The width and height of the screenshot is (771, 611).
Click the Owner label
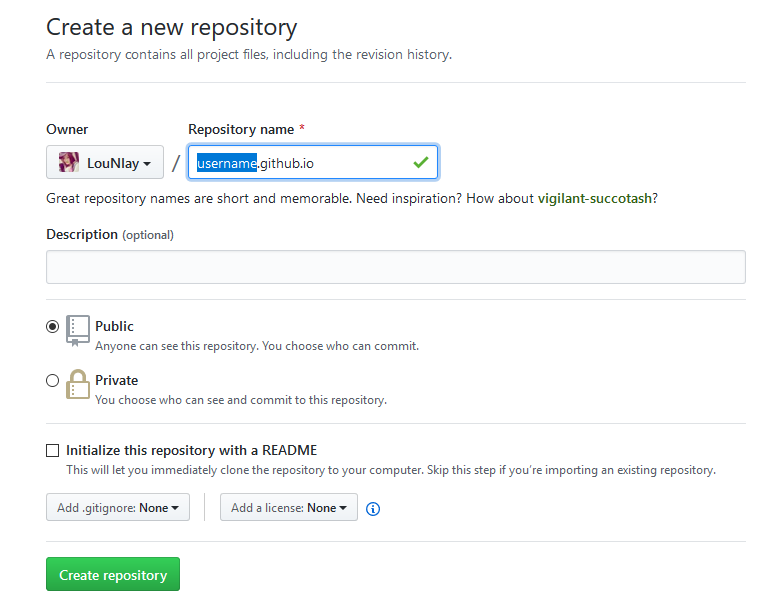coord(67,129)
